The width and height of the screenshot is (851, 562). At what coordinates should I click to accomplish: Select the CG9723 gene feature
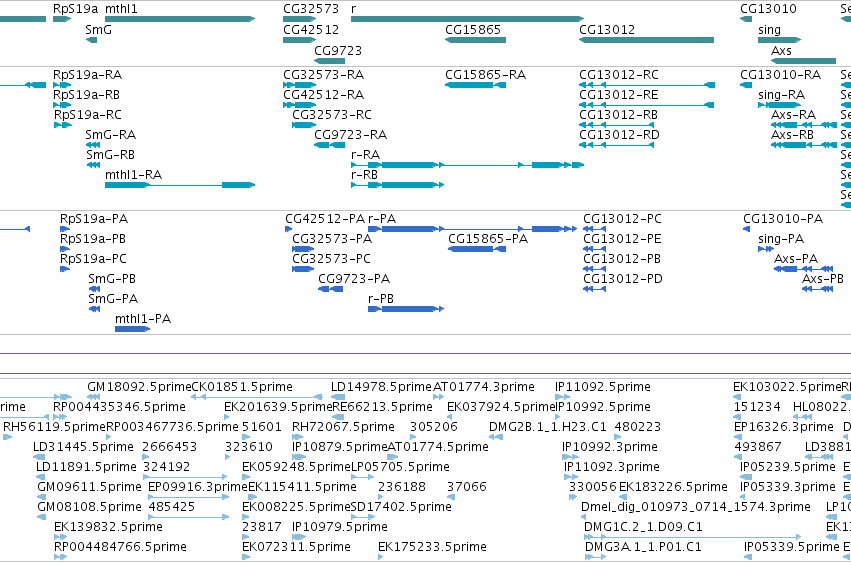(329, 60)
